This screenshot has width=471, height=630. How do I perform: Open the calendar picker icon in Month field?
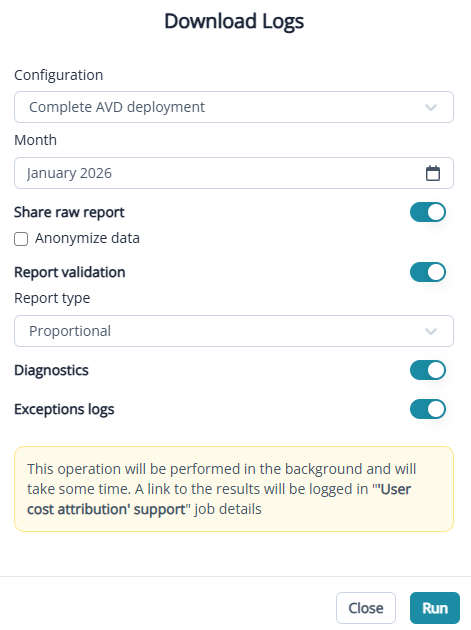tap(432, 173)
